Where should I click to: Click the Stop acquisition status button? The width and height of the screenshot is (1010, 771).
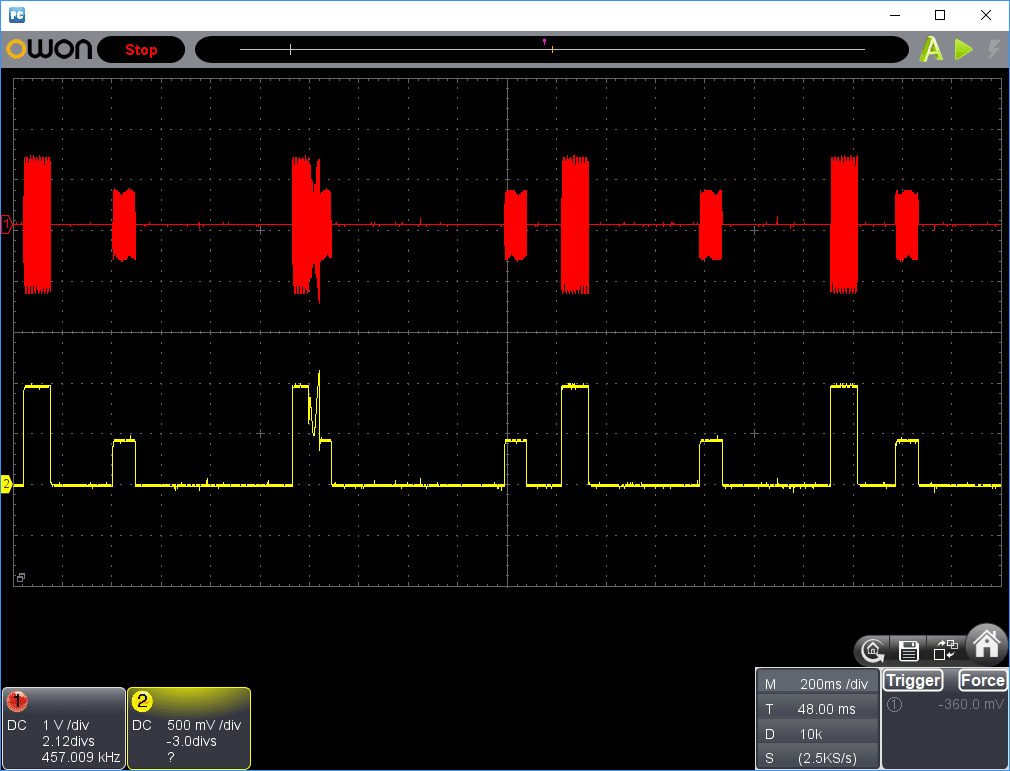click(141, 50)
